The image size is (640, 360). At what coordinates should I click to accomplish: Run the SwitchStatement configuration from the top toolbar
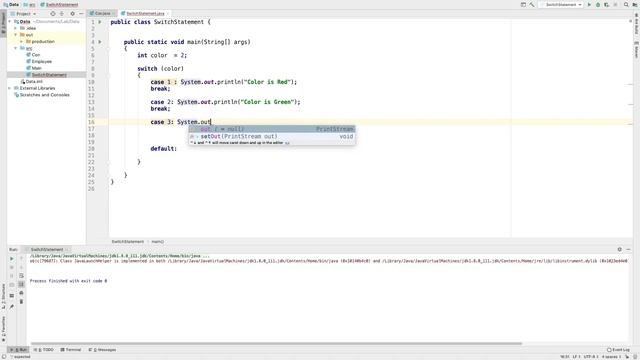589,4
